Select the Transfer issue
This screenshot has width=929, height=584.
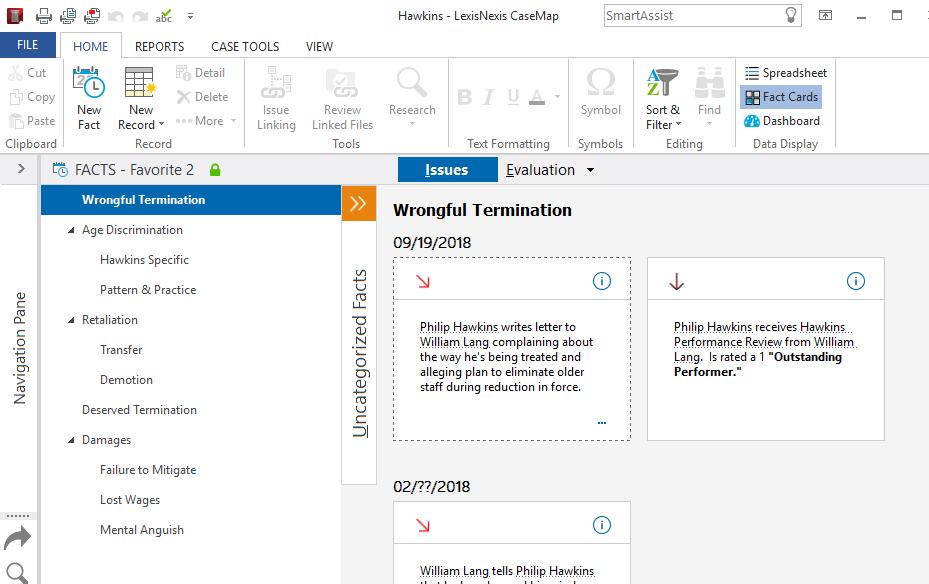tap(121, 350)
